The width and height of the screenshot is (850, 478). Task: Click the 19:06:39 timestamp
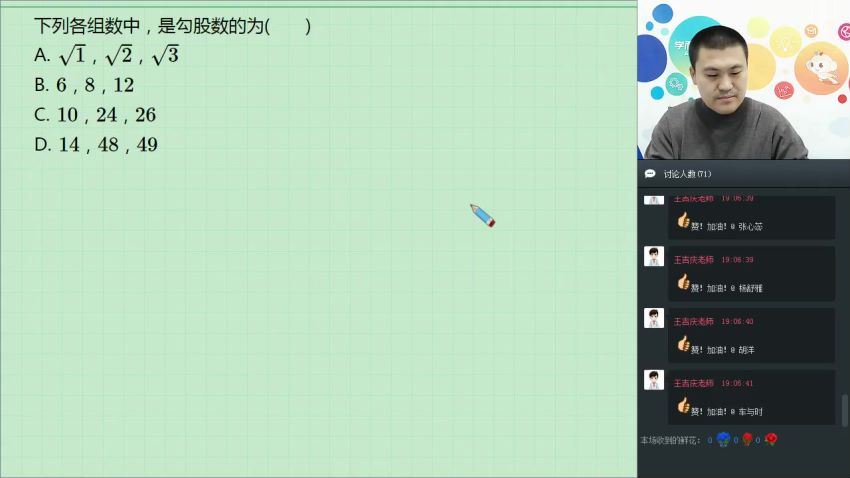[737, 260]
